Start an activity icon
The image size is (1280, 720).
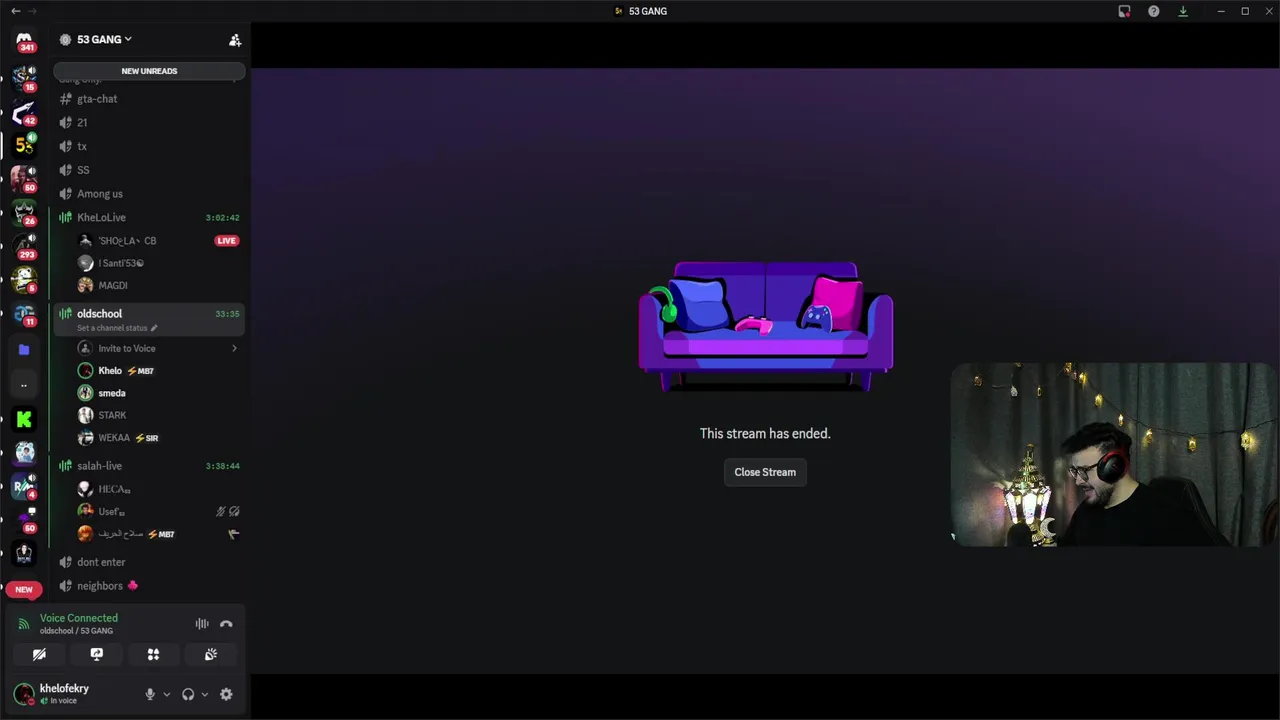pos(154,654)
